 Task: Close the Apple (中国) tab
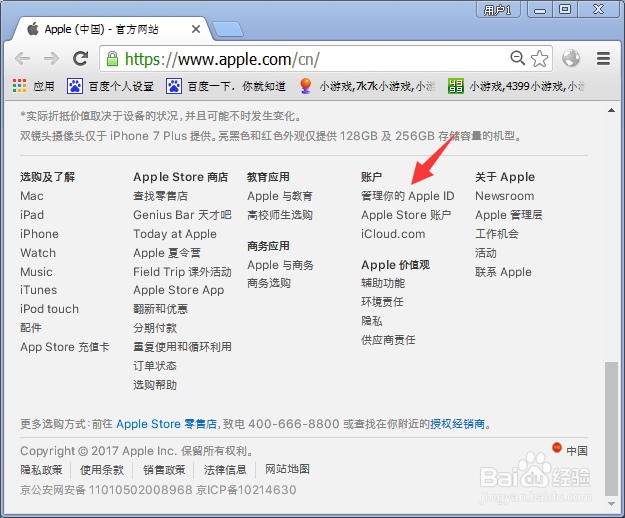[x=196, y=29]
